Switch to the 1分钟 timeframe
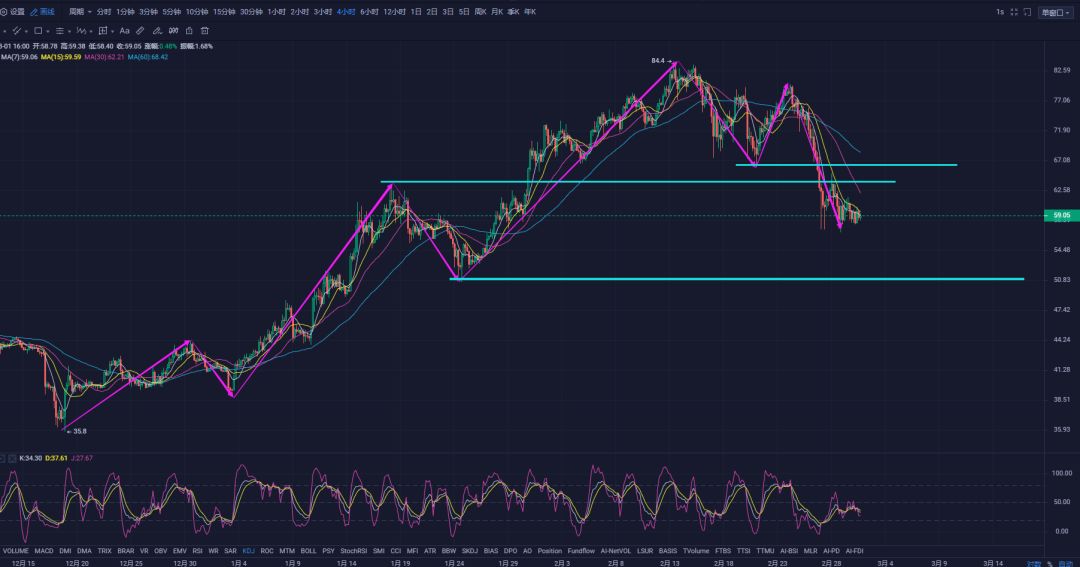The image size is (1080, 567). tap(125, 12)
